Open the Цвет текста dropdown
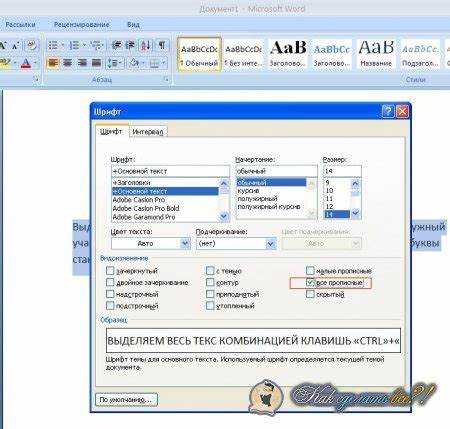The height and width of the screenshot is (429, 450). click(185, 244)
